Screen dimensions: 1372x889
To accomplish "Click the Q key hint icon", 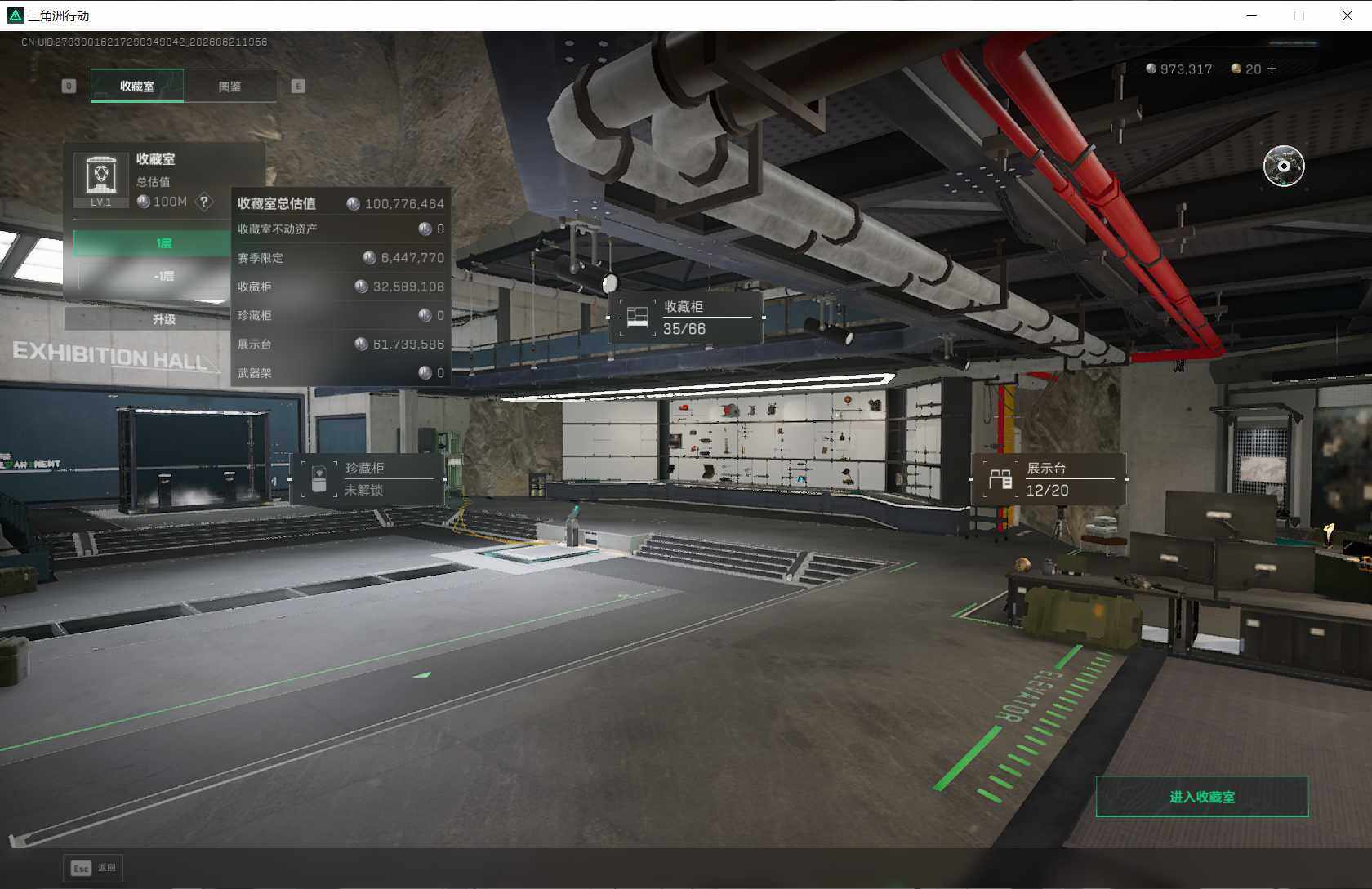I will 69,86.
